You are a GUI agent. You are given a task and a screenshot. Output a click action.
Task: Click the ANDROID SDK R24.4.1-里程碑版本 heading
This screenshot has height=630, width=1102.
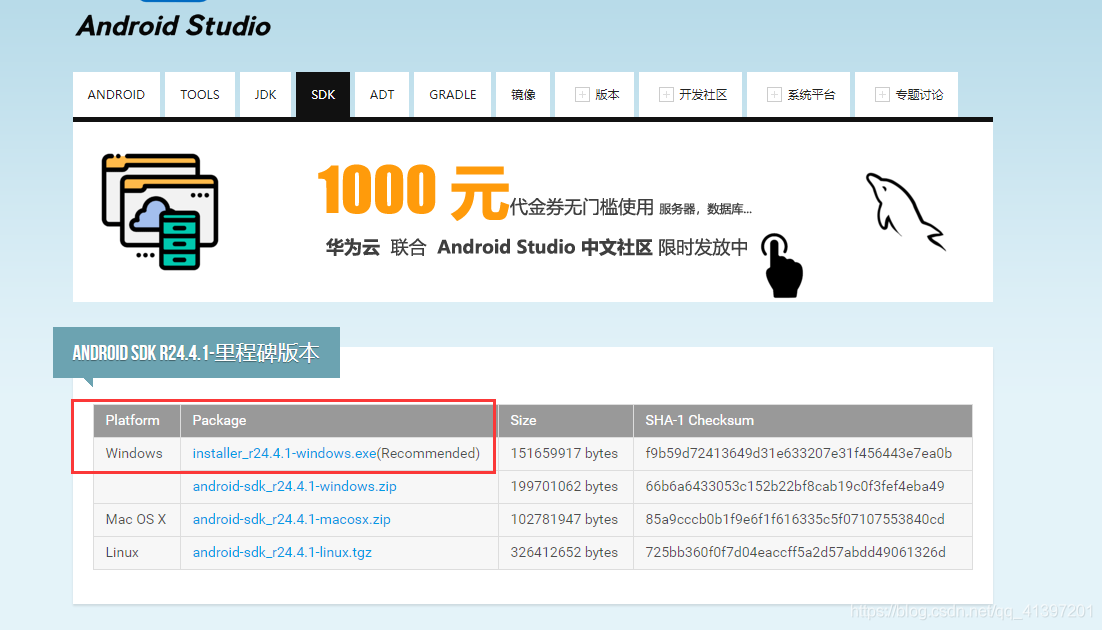pos(196,352)
